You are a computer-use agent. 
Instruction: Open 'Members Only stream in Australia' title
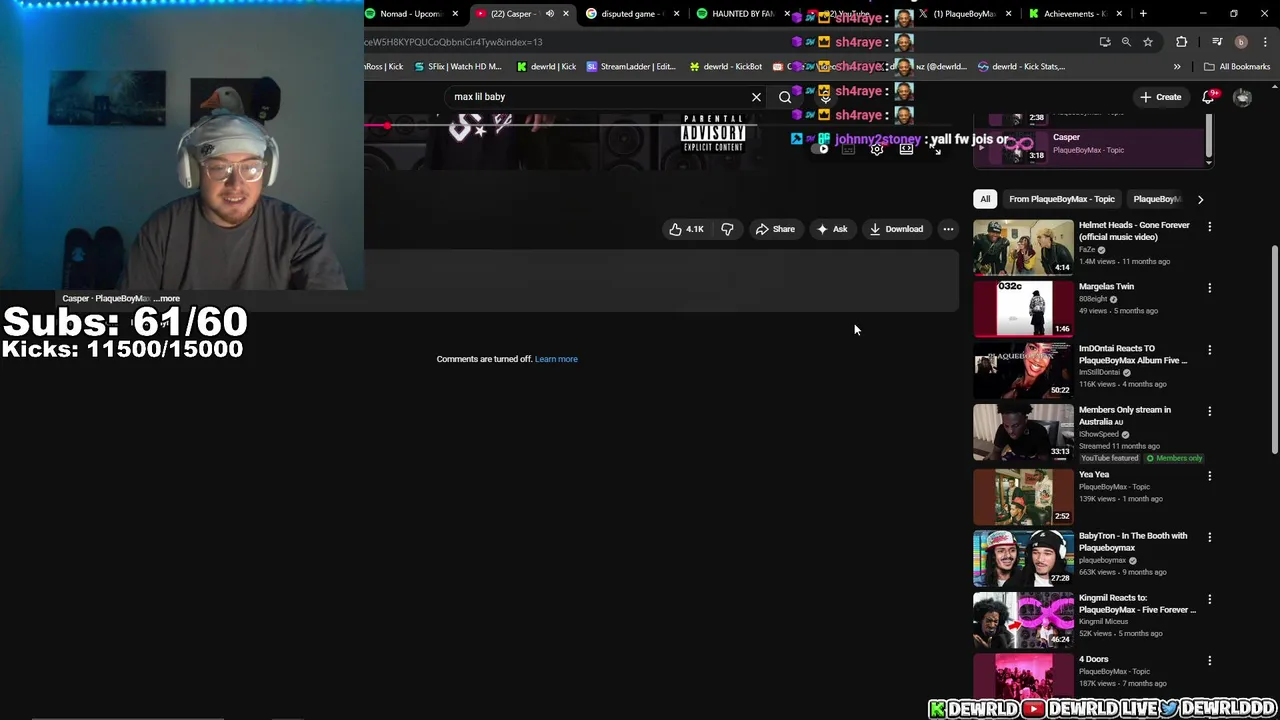click(1125, 415)
